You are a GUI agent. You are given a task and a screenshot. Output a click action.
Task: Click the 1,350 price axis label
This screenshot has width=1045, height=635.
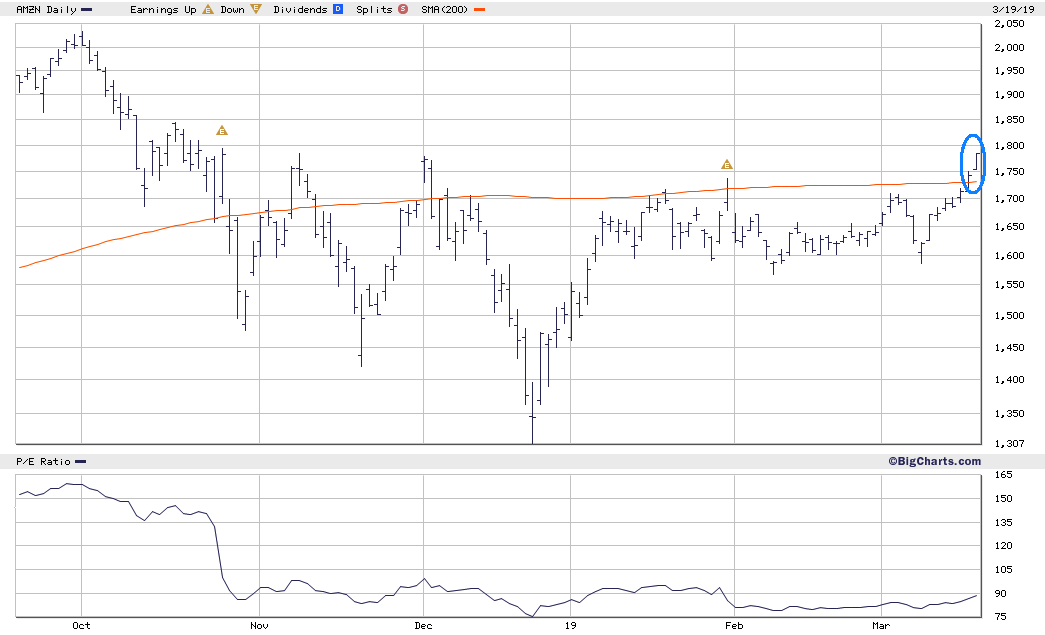pyautogui.click(x=1009, y=414)
